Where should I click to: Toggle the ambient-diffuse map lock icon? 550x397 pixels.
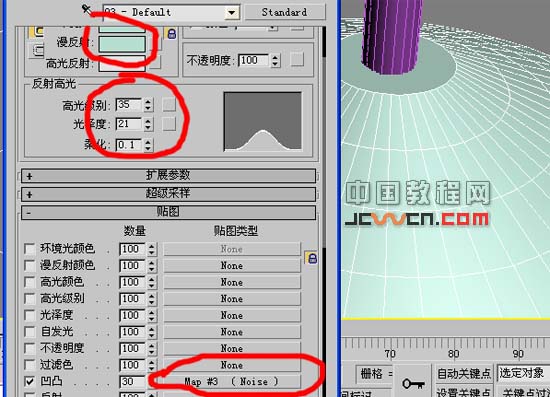(x=311, y=258)
